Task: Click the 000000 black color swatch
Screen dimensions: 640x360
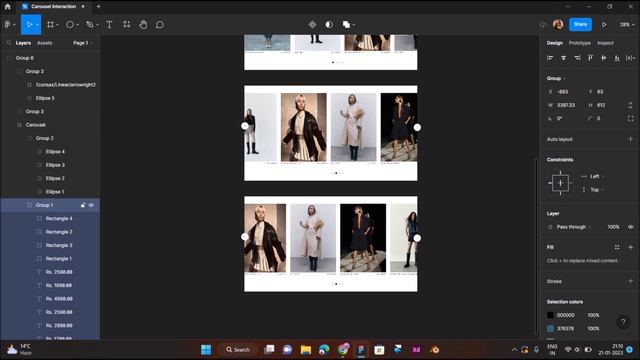Action: 551,315
